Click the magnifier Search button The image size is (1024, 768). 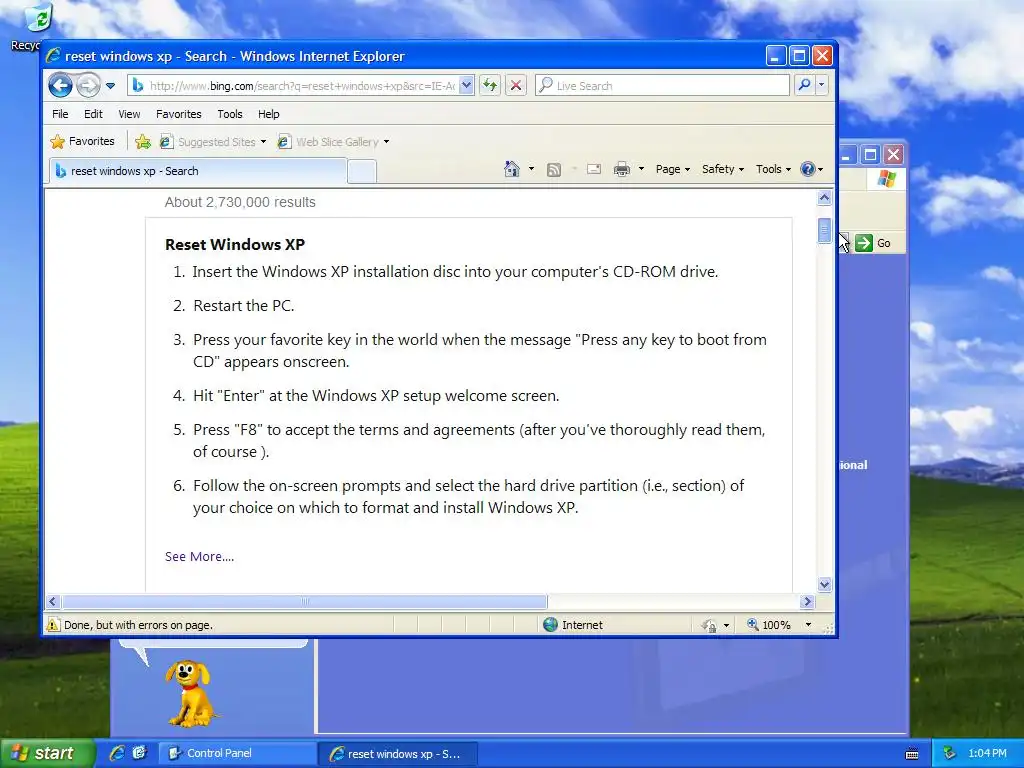pyautogui.click(x=805, y=86)
